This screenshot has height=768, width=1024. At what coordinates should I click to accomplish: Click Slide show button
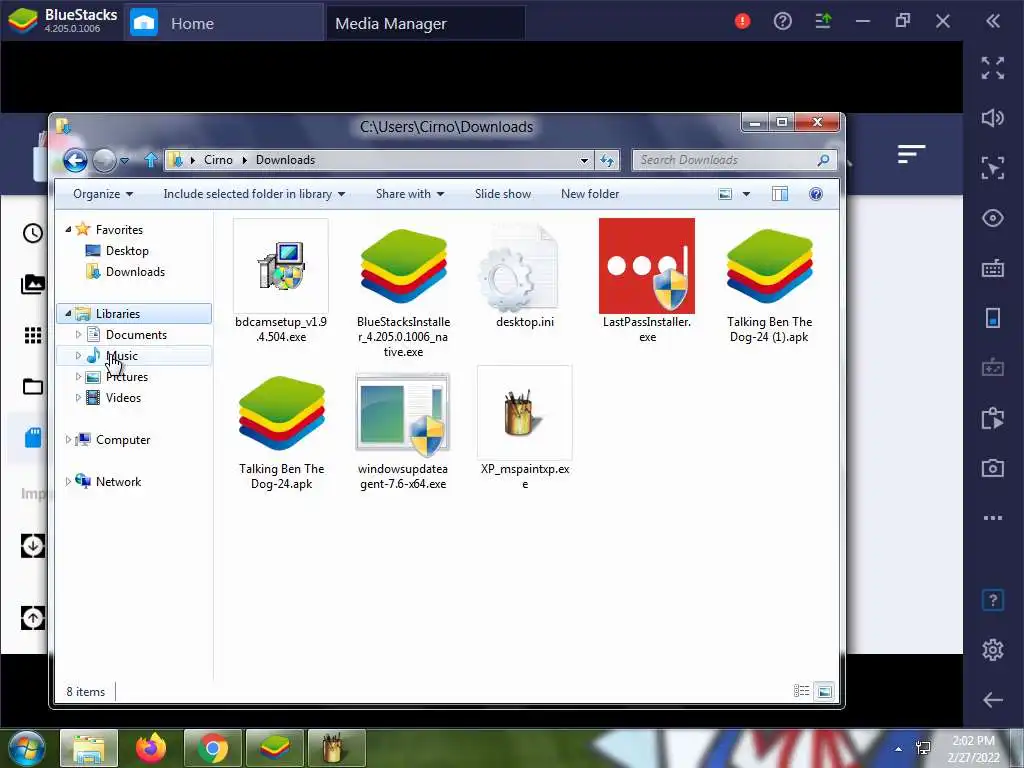[503, 194]
